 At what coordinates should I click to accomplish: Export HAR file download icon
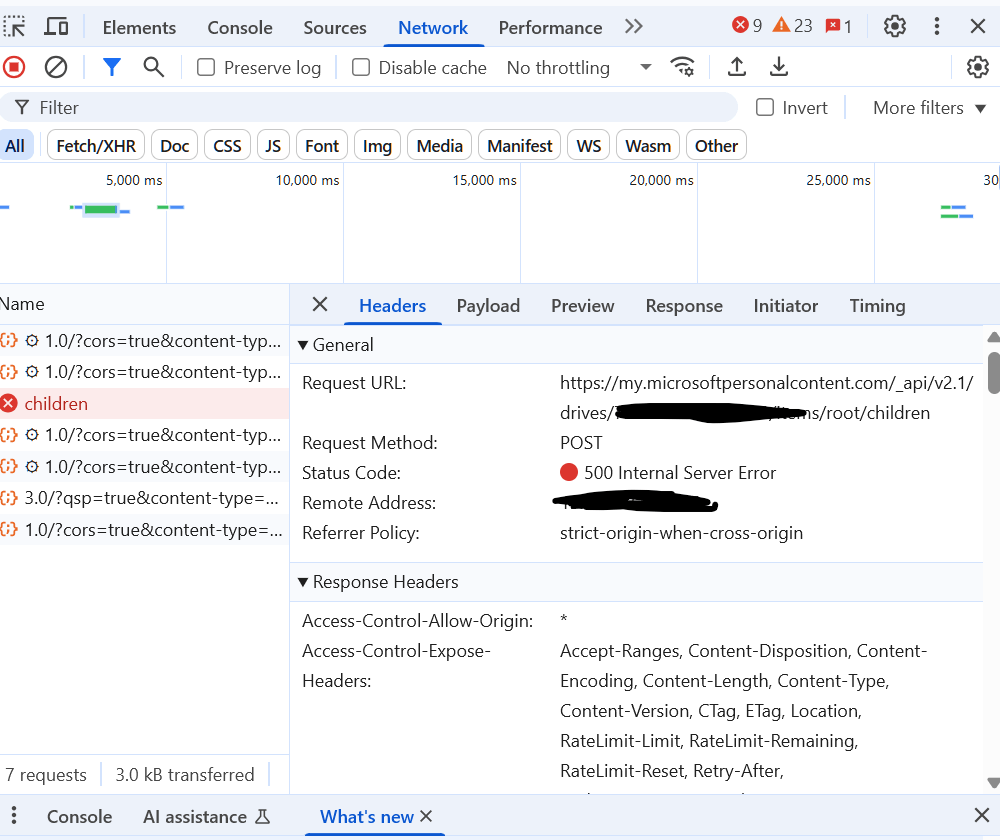[x=779, y=67]
